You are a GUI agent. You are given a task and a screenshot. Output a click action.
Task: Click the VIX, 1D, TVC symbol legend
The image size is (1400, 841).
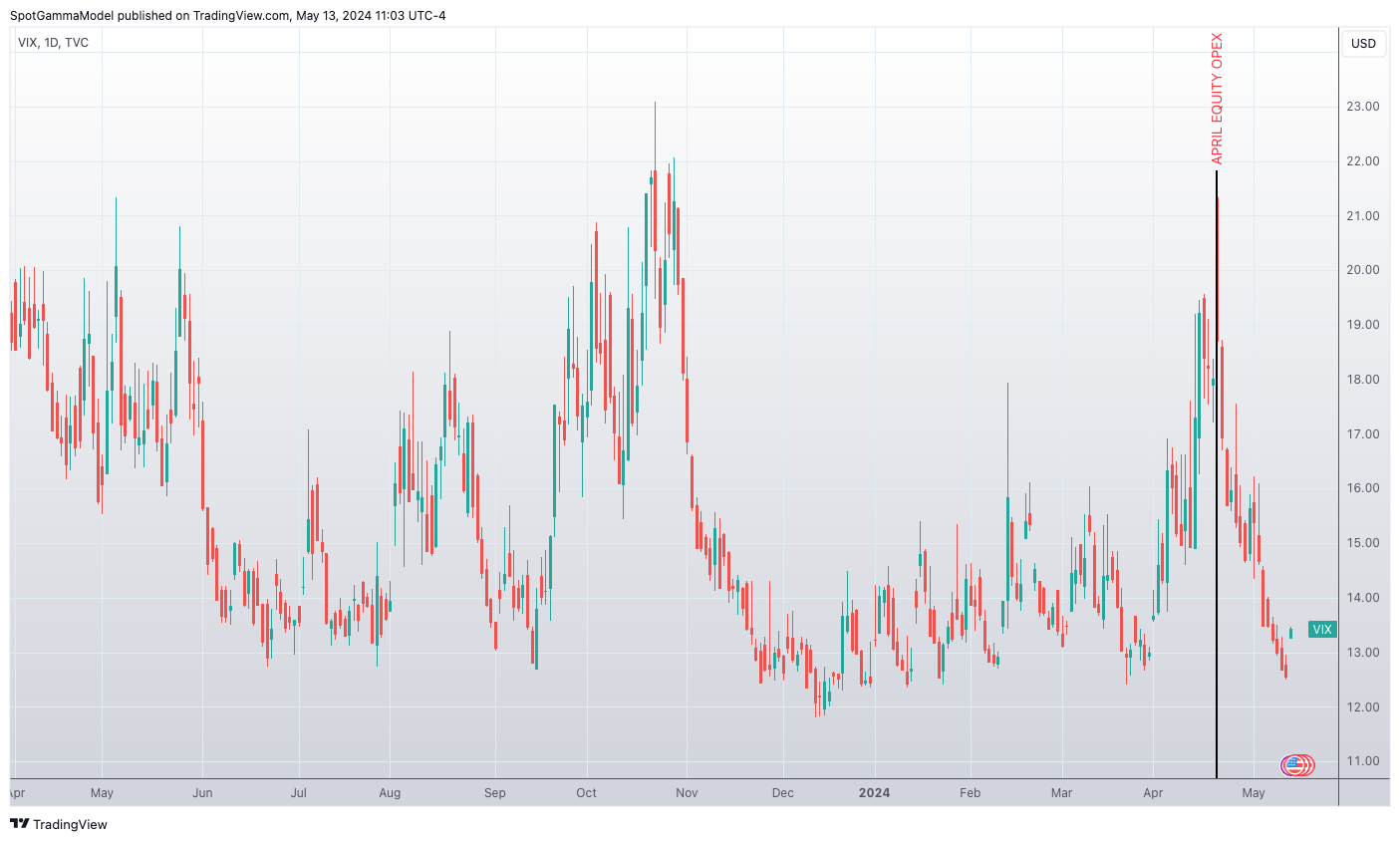[54, 43]
